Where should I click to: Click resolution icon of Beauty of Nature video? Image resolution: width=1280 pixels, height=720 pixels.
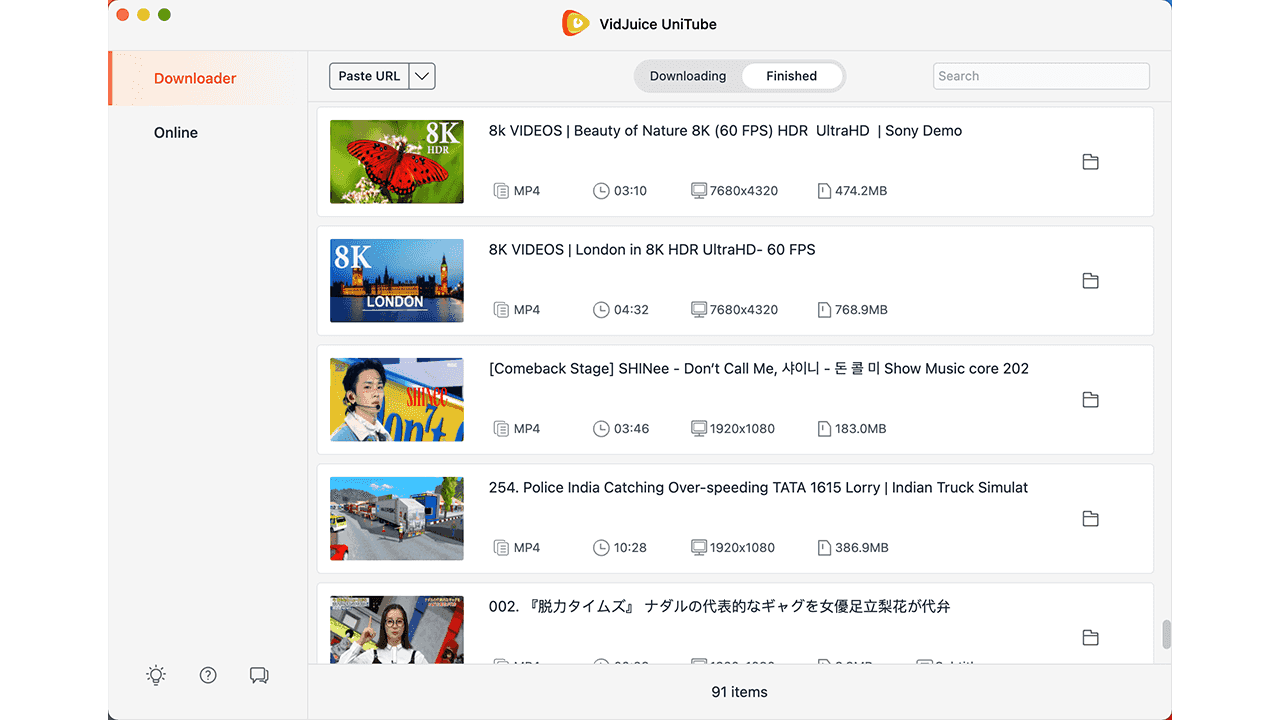(x=699, y=191)
